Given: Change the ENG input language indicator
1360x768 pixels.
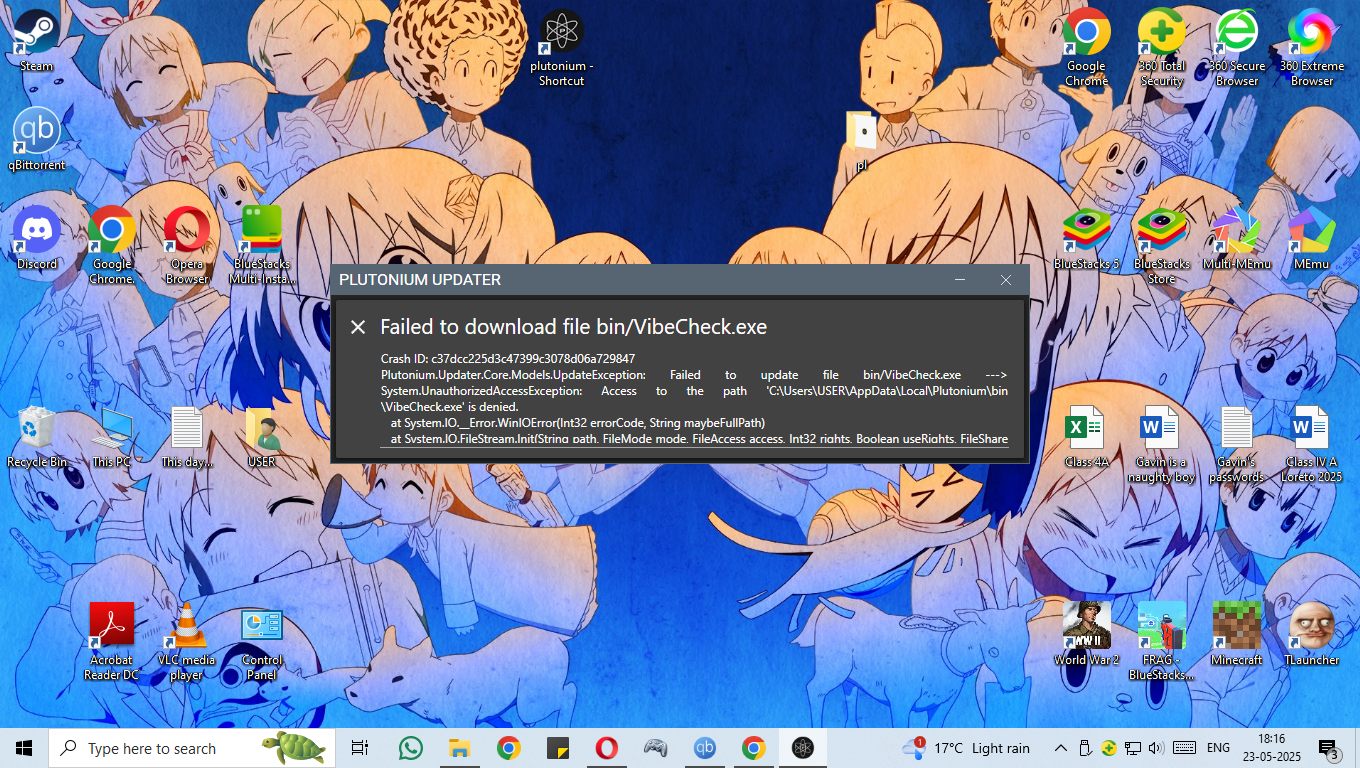Looking at the screenshot, I should coord(1218,748).
